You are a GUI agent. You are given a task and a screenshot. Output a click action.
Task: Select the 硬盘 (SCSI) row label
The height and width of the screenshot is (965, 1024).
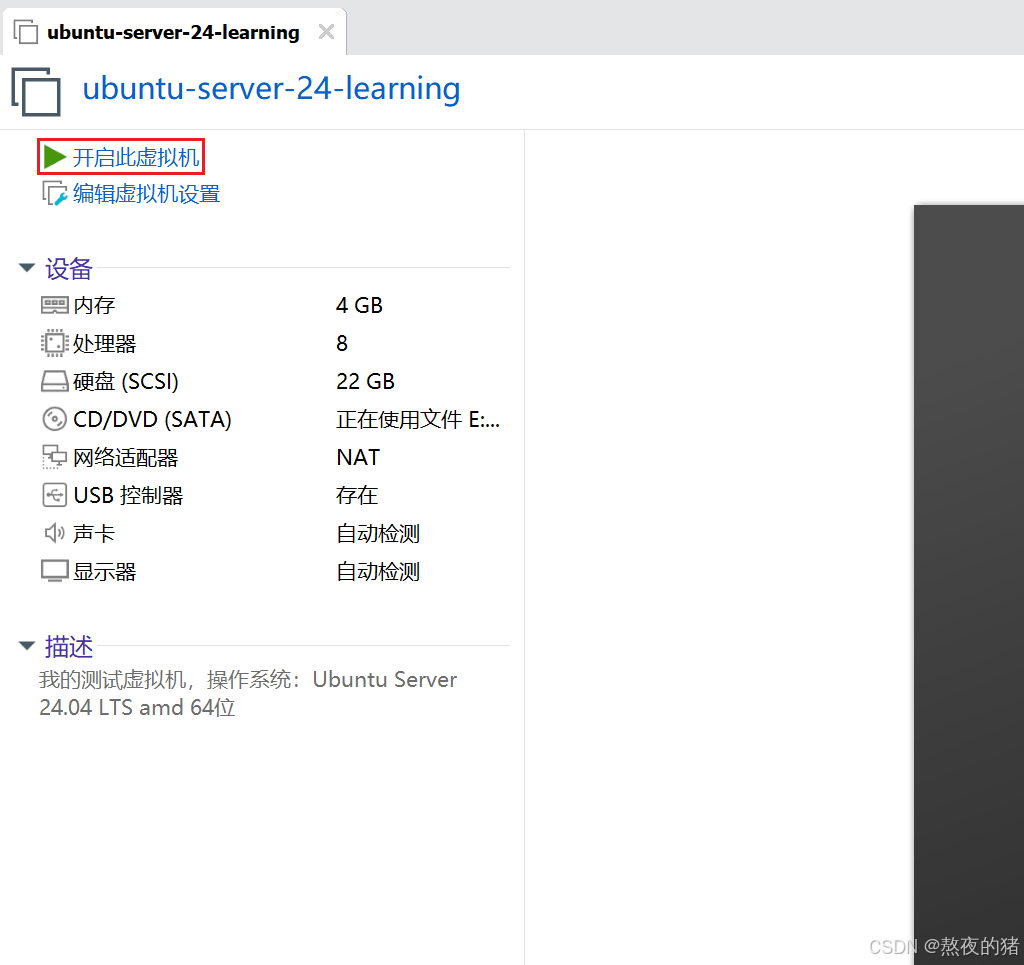click(125, 381)
